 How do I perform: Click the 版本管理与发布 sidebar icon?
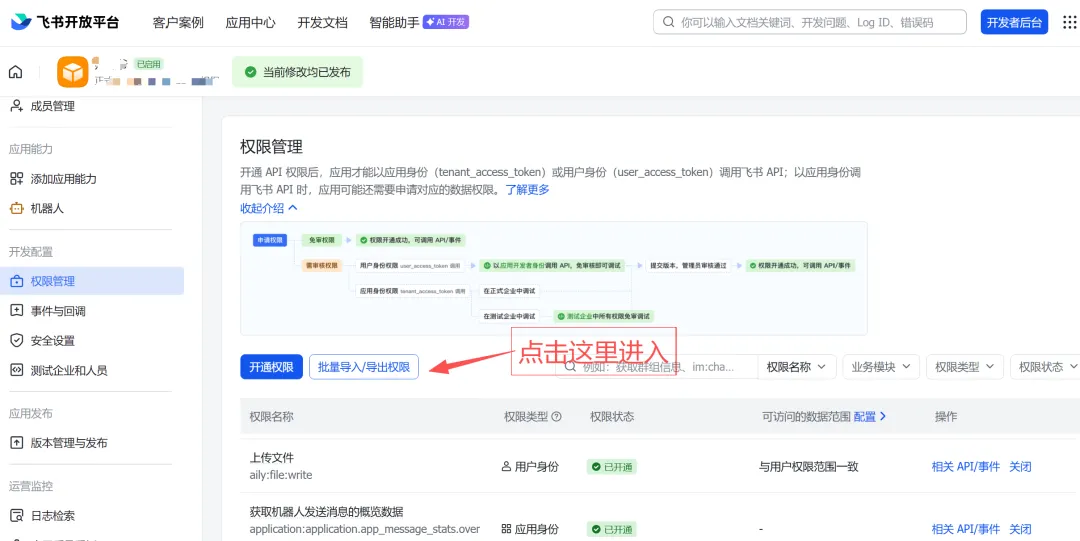click(x=17, y=442)
